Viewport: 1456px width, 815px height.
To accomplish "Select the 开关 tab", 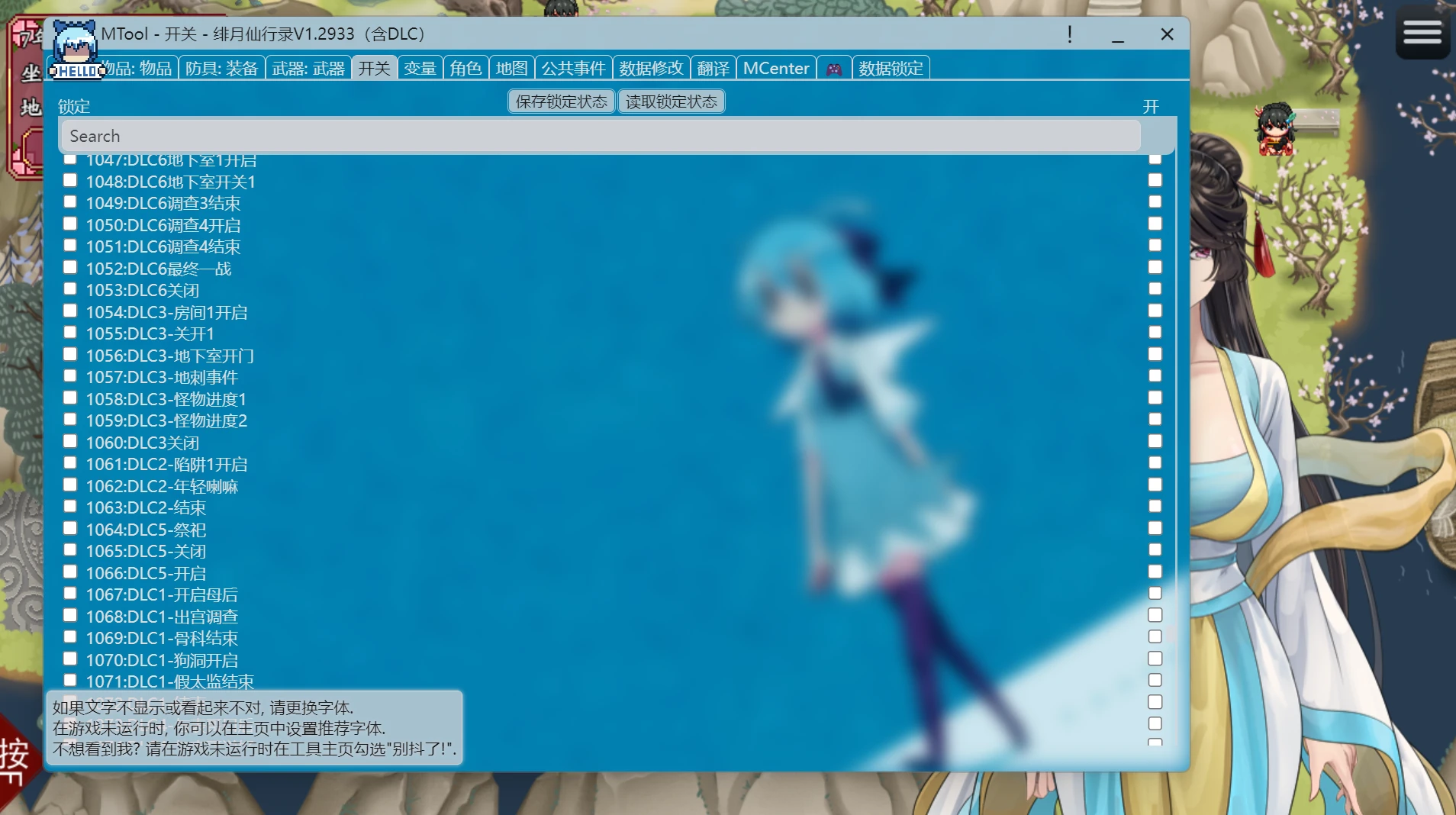I will point(375,69).
